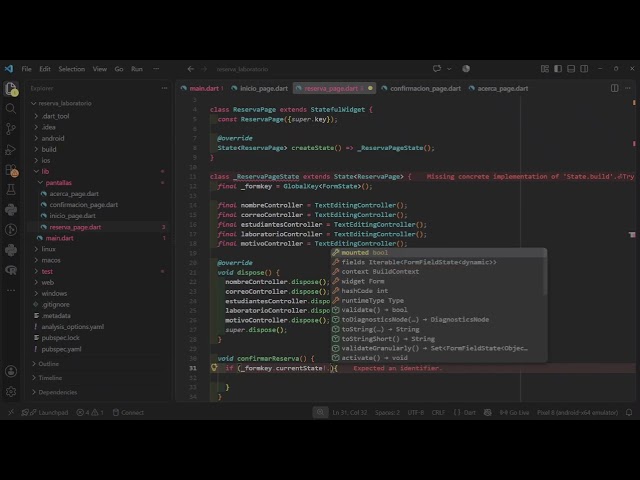Click the zoom magnifier in status bar
This screenshot has height=480, width=640.
[320, 412]
